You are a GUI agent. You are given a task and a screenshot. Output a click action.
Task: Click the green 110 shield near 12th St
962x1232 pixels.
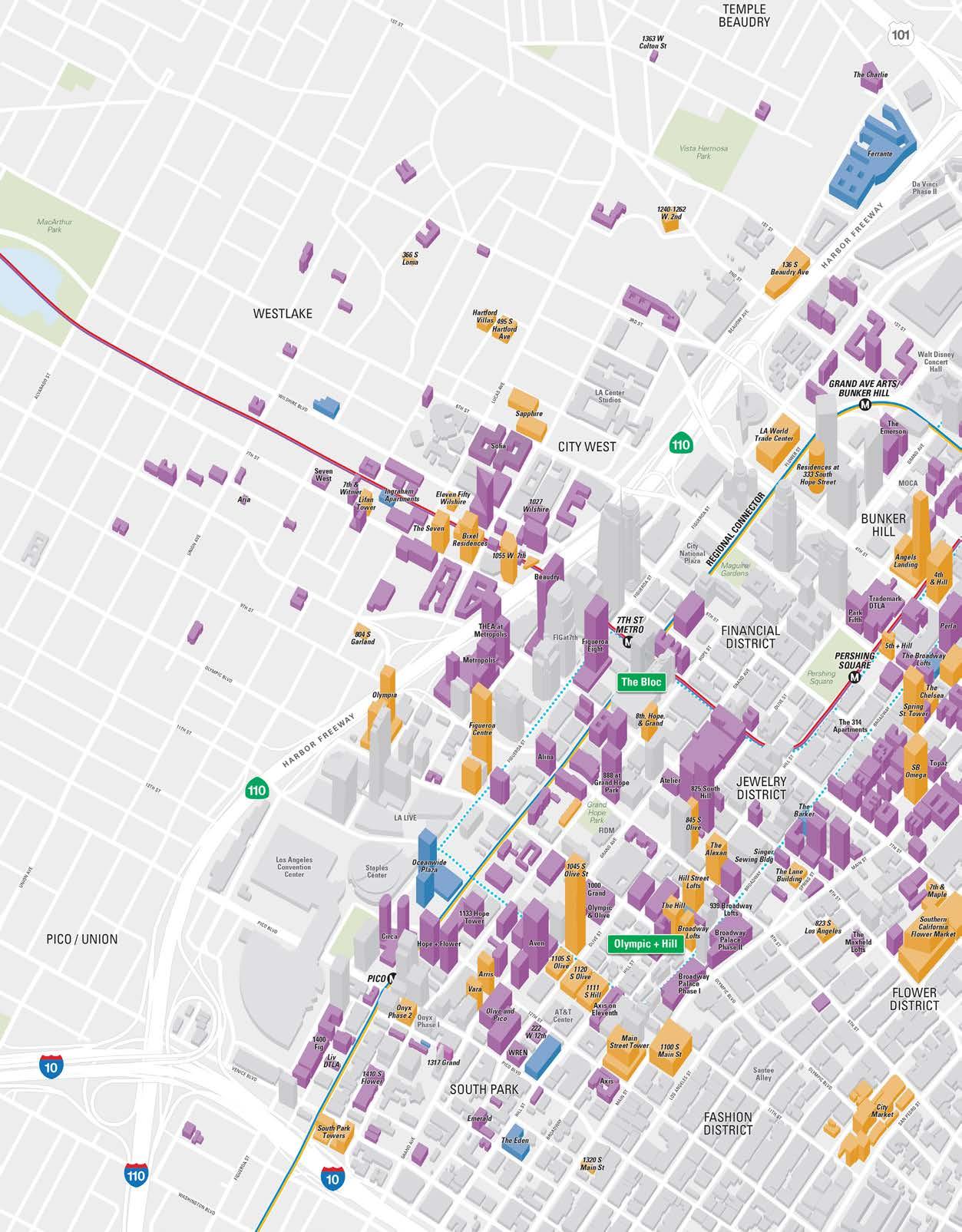click(256, 790)
